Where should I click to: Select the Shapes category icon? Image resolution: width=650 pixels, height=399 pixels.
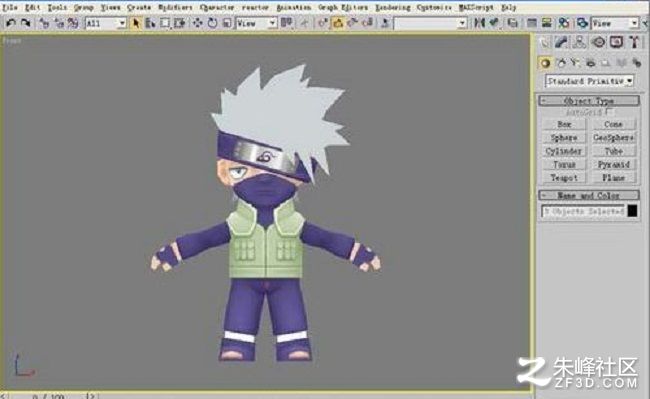[561, 63]
